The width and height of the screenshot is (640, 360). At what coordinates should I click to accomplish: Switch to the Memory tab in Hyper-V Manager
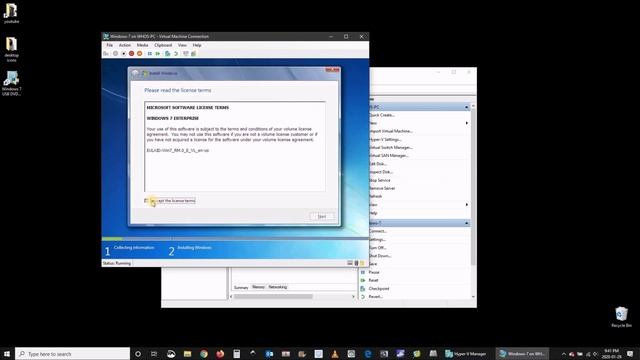(x=258, y=287)
